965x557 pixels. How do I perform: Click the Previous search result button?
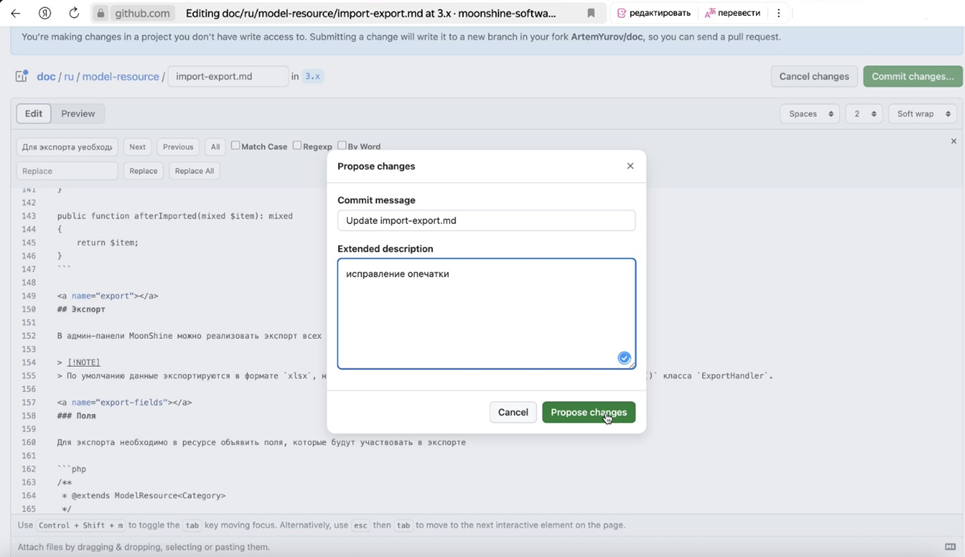pyautogui.click(x=178, y=146)
